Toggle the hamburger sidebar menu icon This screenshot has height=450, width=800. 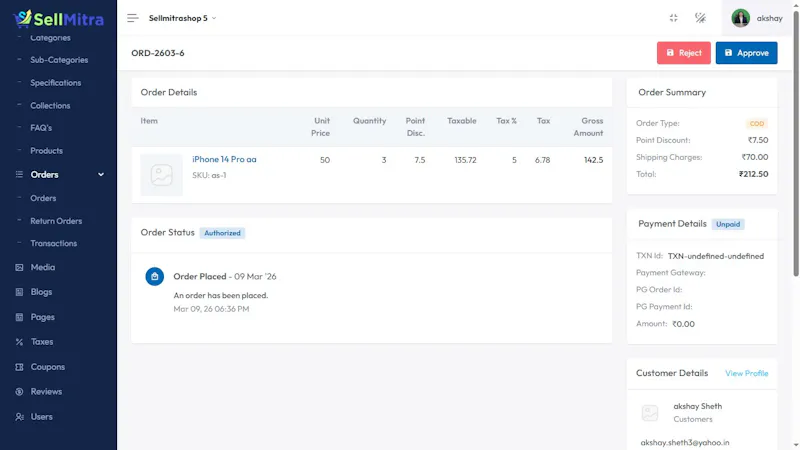coord(133,18)
